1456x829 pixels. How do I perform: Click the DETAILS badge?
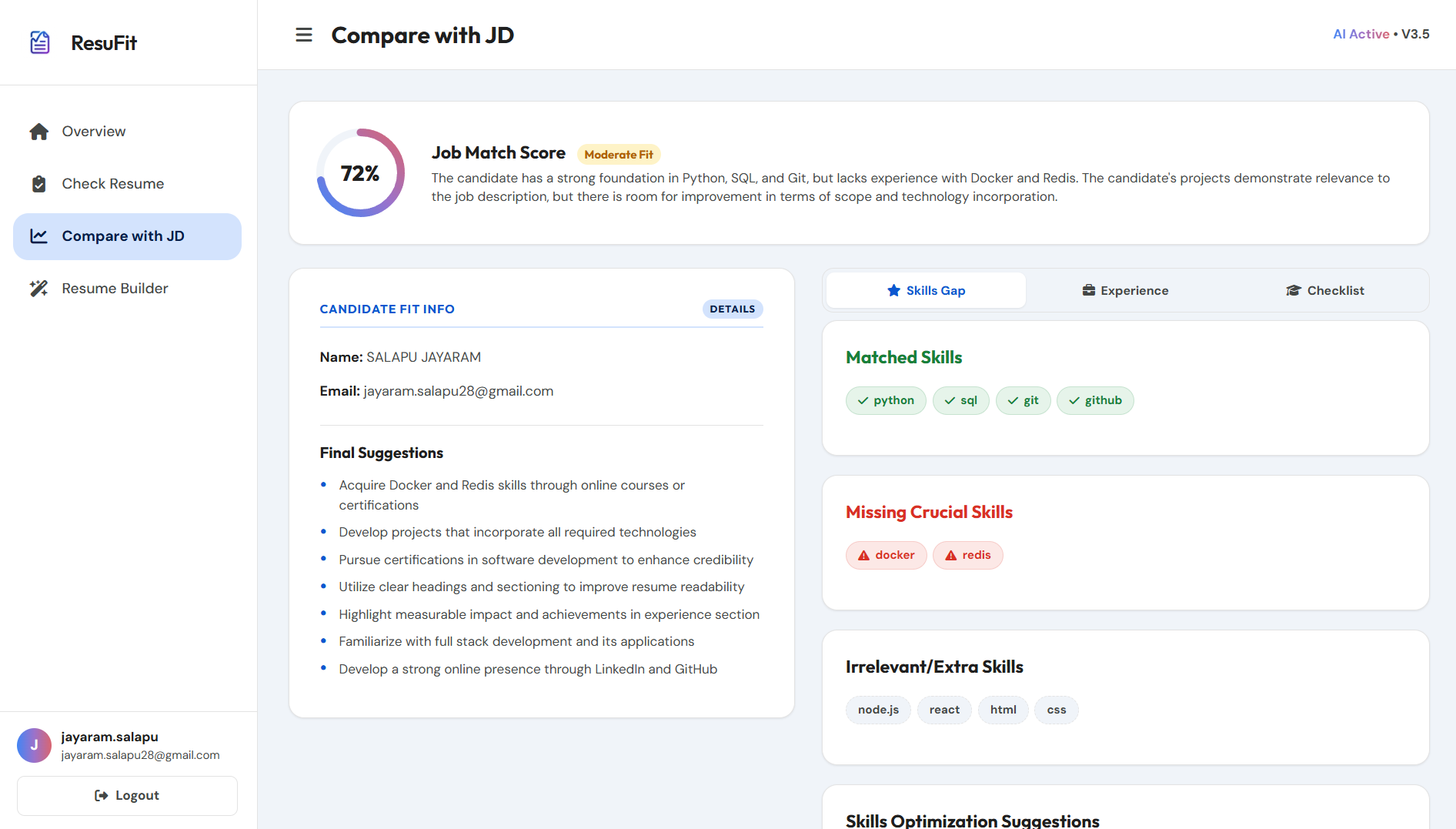(733, 309)
